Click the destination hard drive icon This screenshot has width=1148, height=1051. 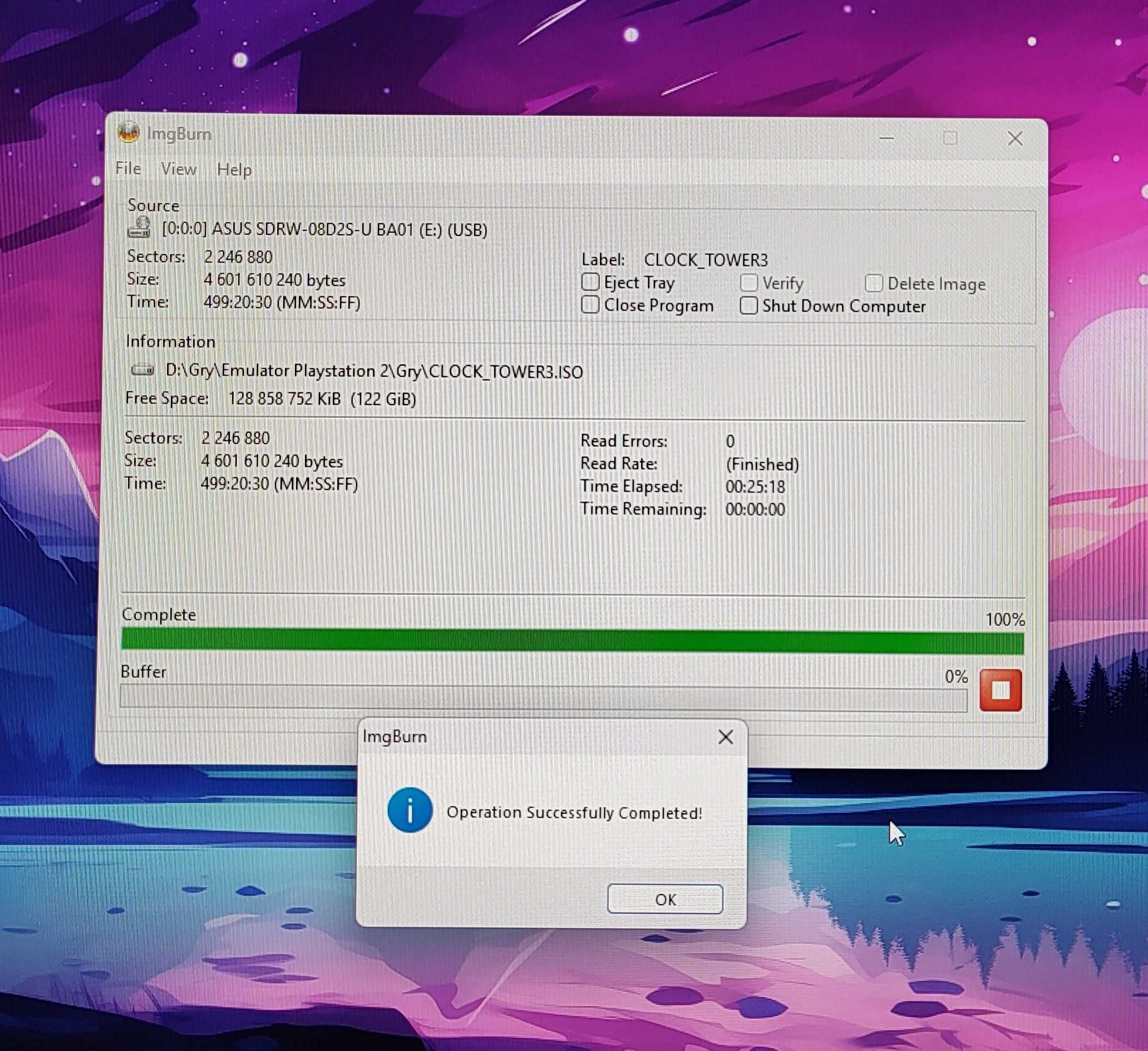point(142,370)
